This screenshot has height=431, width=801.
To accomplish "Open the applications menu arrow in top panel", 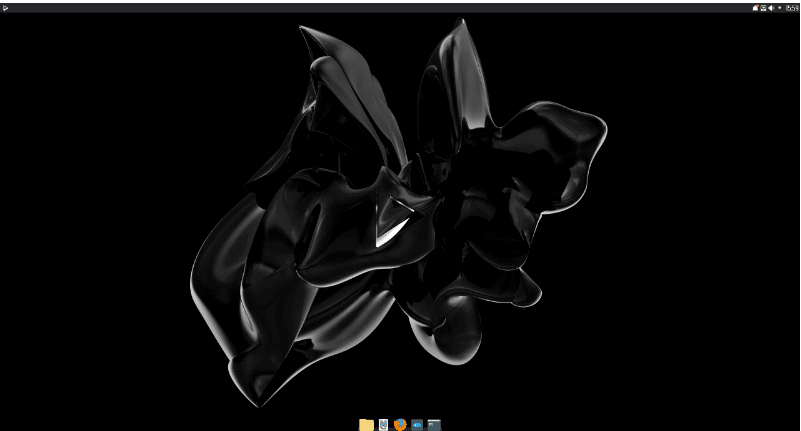I will [5, 8].
